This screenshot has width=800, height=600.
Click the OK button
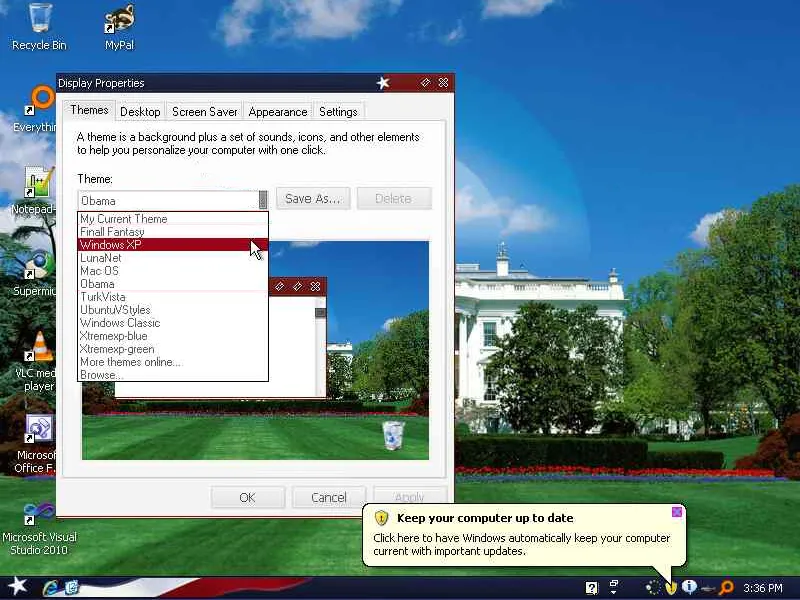coord(247,497)
